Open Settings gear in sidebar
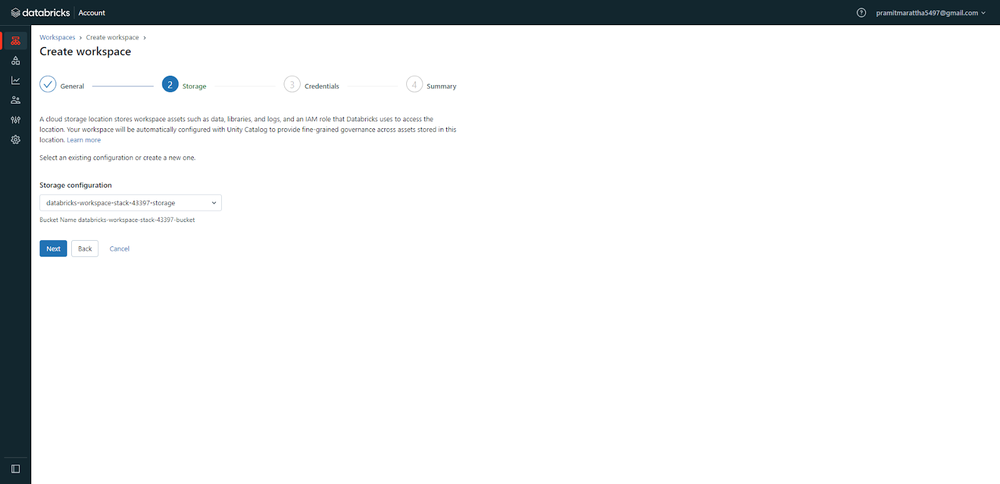This screenshot has width=1000, height=484. (15, 140)
